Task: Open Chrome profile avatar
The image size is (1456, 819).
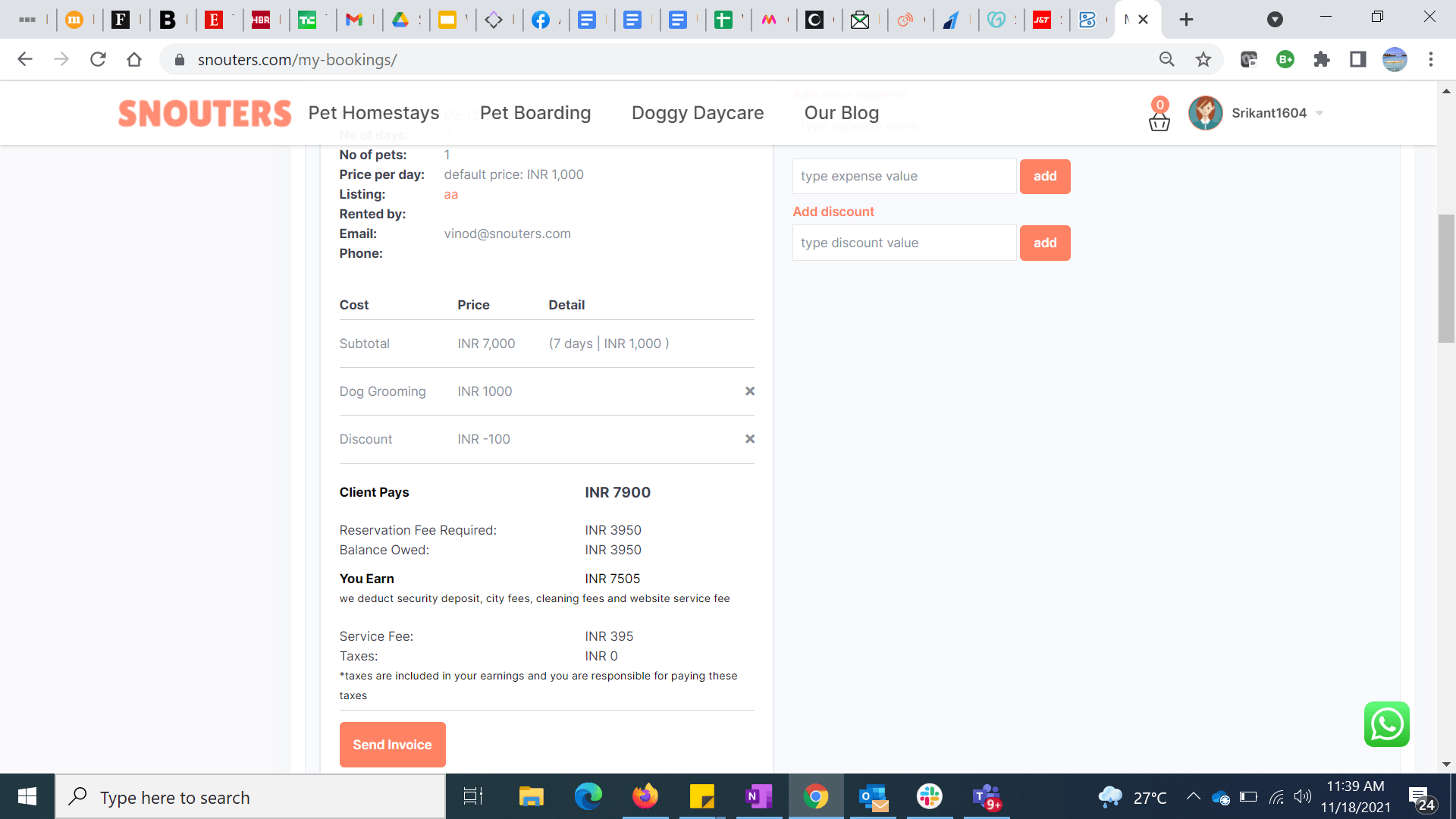Action: click(1395, 59)
